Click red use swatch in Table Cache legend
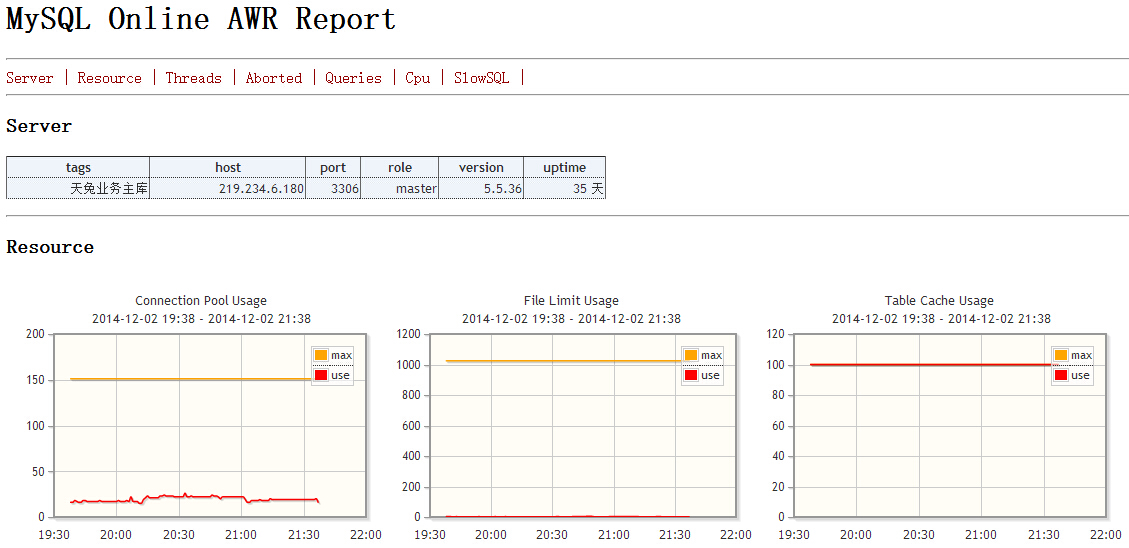Image resolution: width=1129 pixels, height=548 pixels. click(1061, 375)
